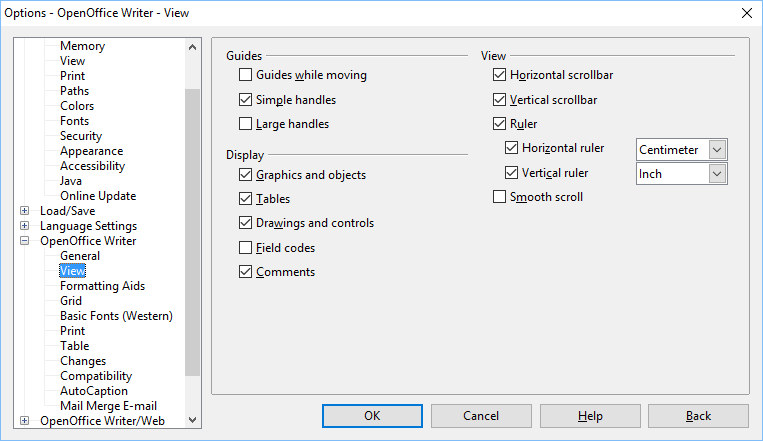Uncheck Graphics and objects display
Viewport: 763px width, 441px height.
[246, 175]
